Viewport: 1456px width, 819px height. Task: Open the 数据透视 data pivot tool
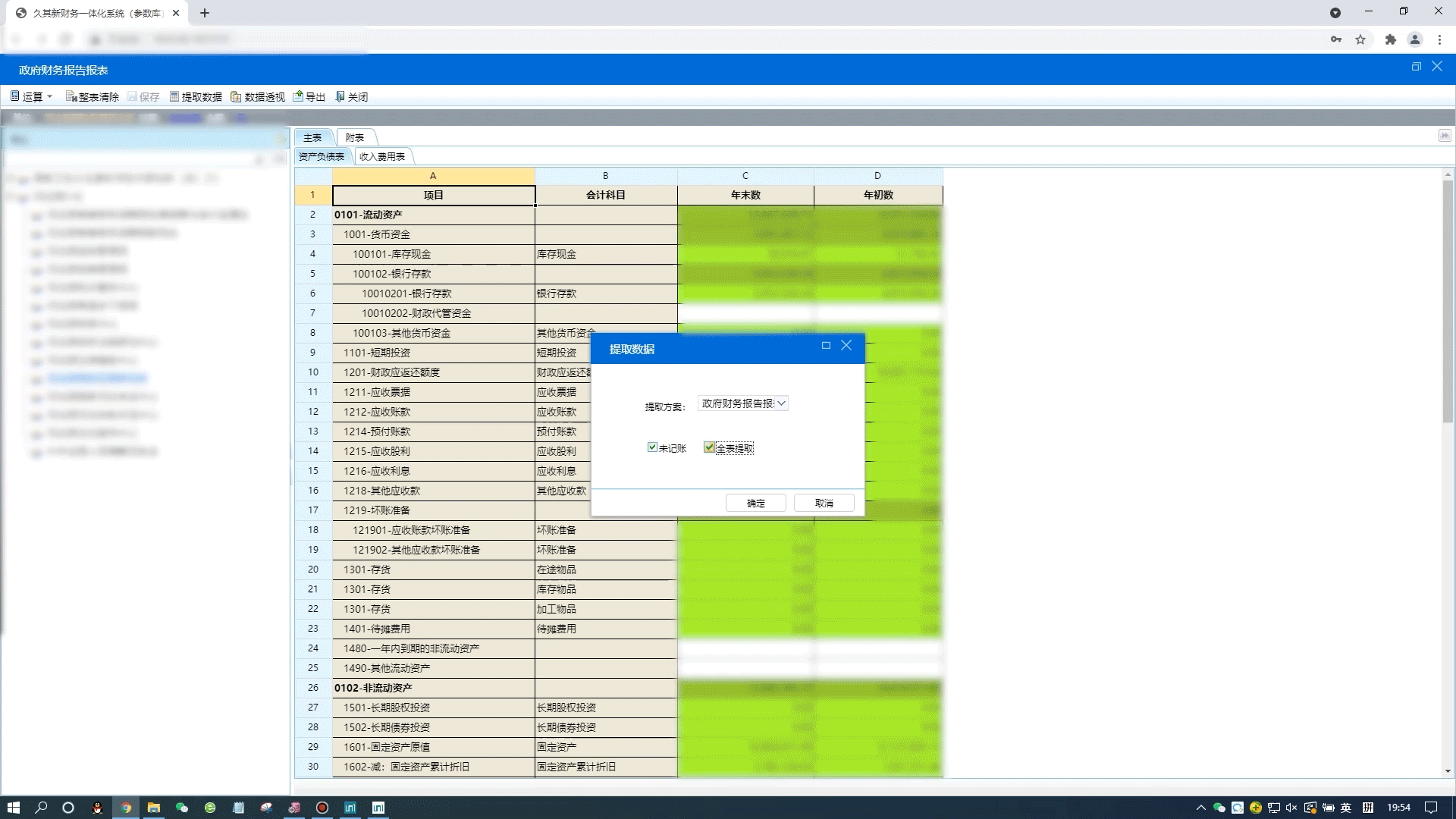point(236,96)
